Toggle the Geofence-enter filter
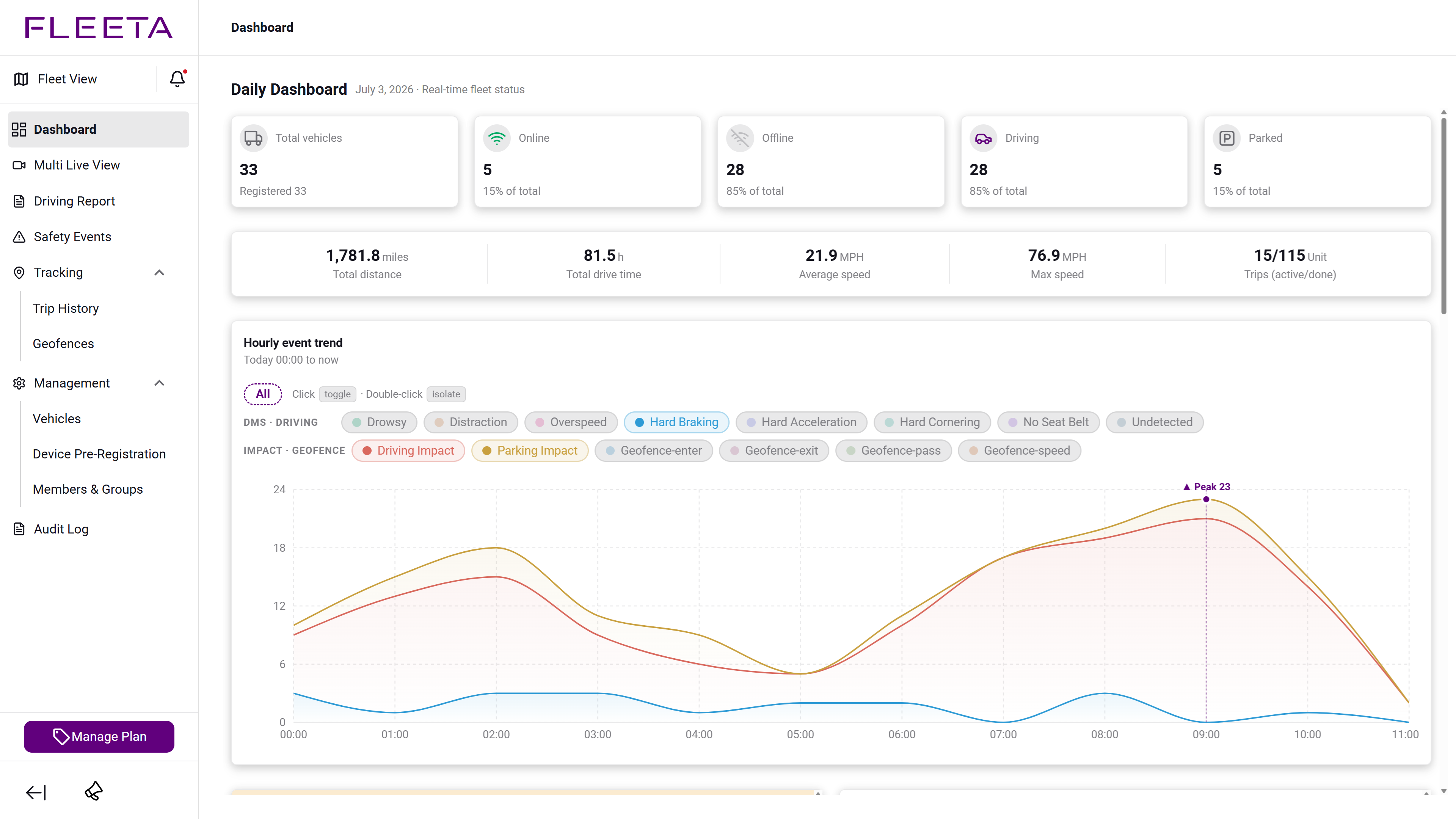 (653, 450)
